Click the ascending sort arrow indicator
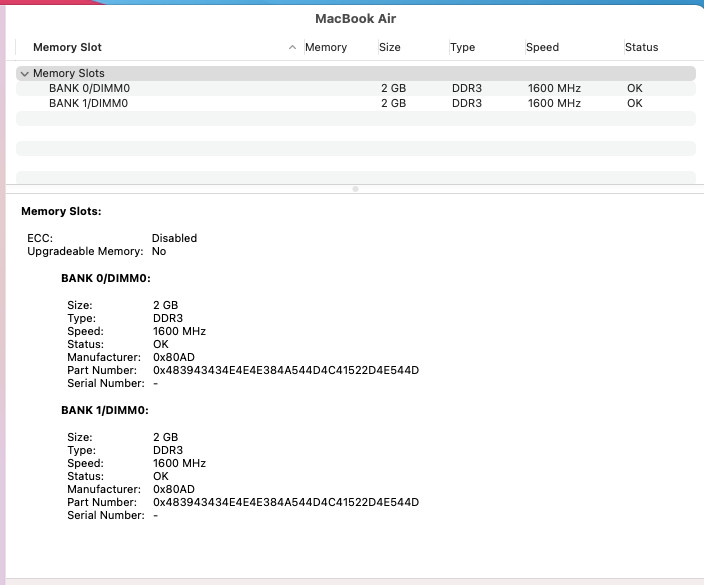 (x=292, y=47)
